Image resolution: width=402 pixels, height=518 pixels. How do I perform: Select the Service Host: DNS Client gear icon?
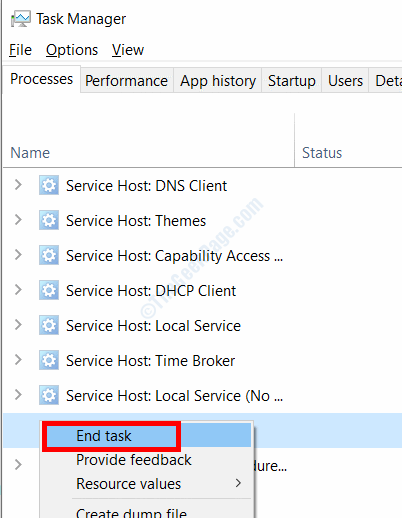[49, 185]
